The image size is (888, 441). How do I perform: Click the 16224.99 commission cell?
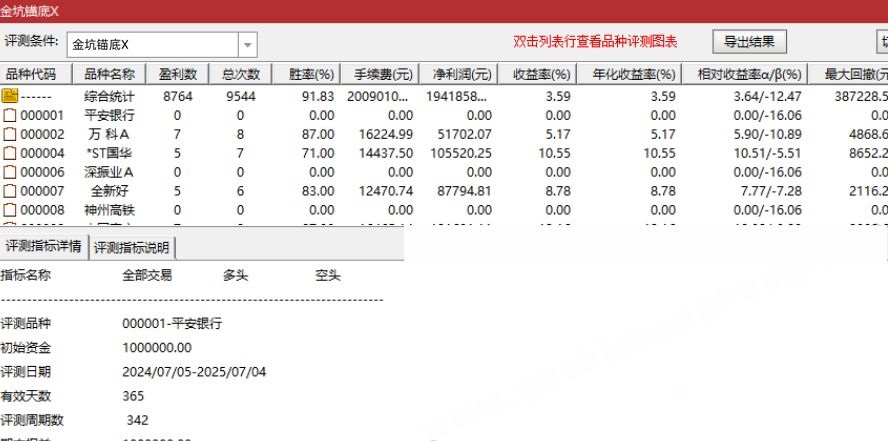point(386,134)
